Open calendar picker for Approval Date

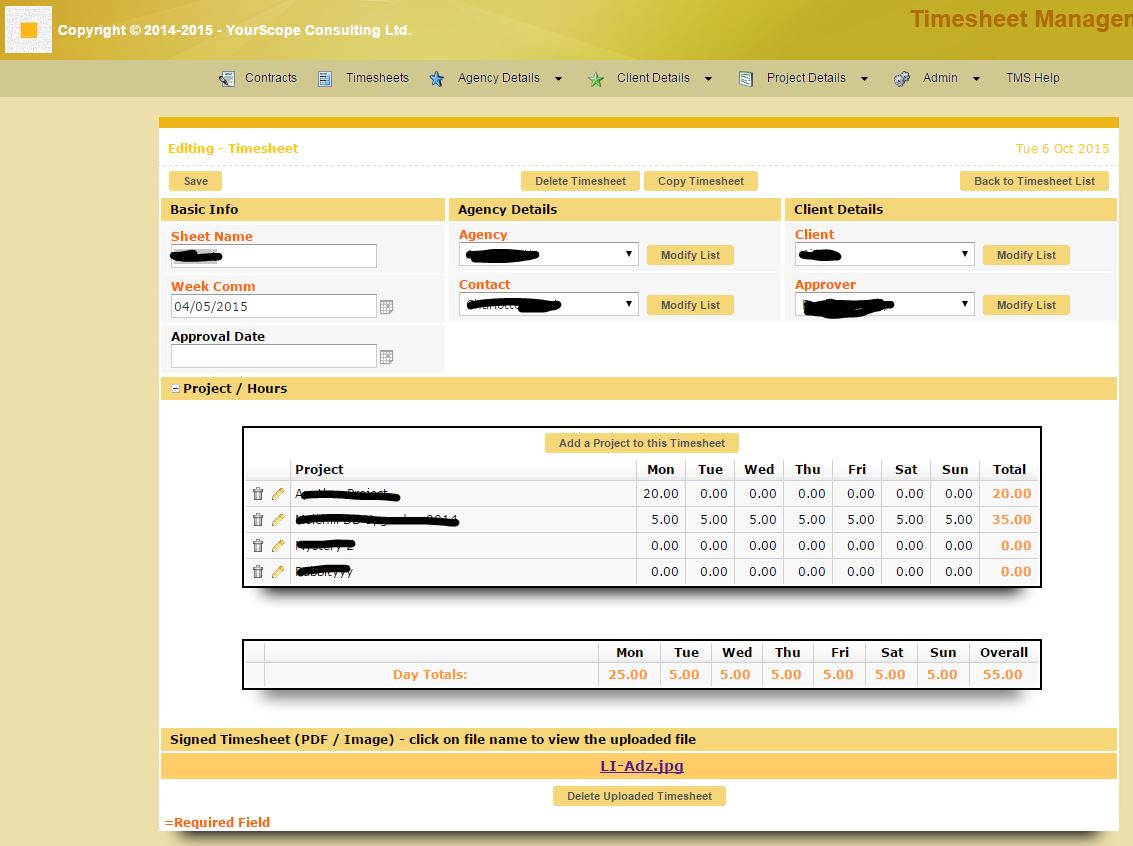click(x=387, y=357)
